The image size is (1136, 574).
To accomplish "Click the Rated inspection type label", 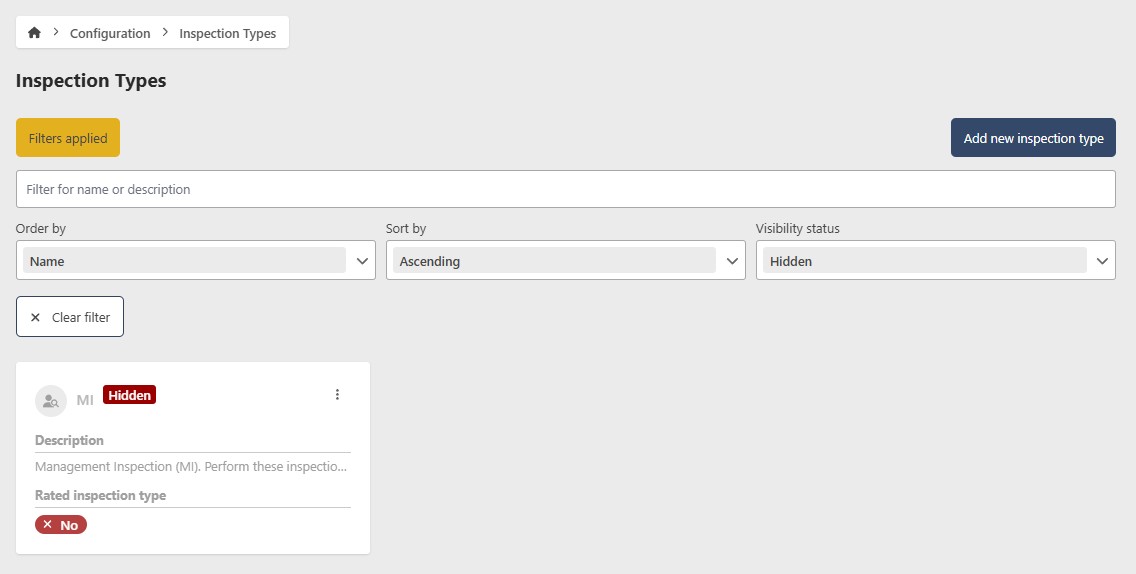I will click(x=101, y=495).
